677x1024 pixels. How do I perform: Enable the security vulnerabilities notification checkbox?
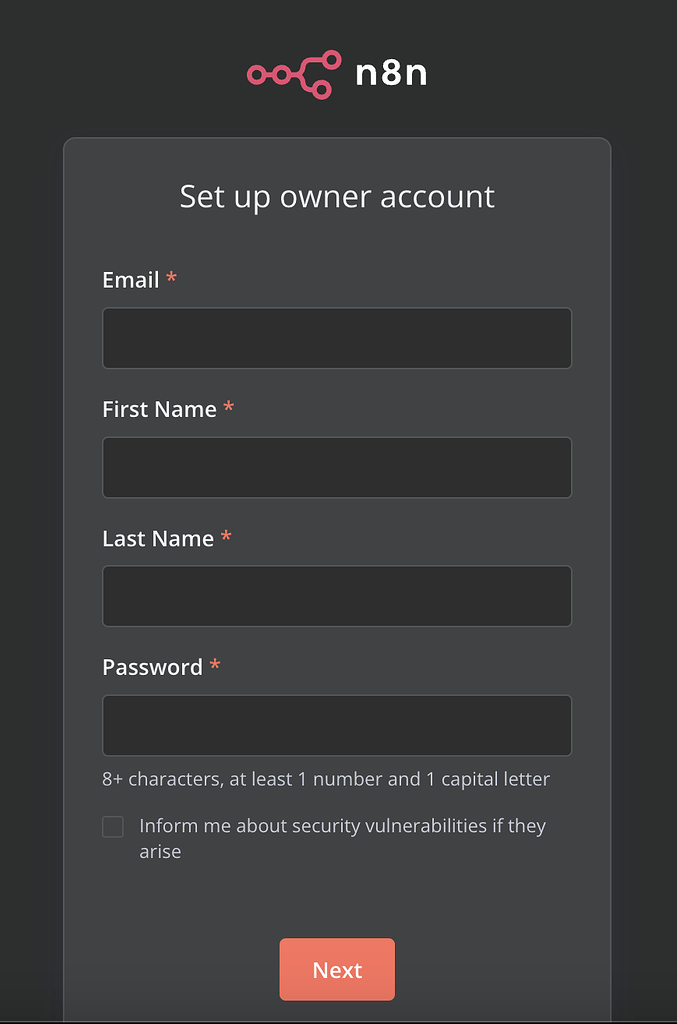click(x=112, y=826)
